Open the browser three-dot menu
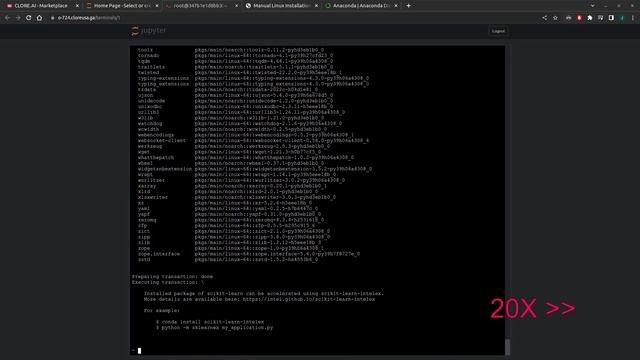This screenshot has width=640, height=360. (x=633, y=18)
